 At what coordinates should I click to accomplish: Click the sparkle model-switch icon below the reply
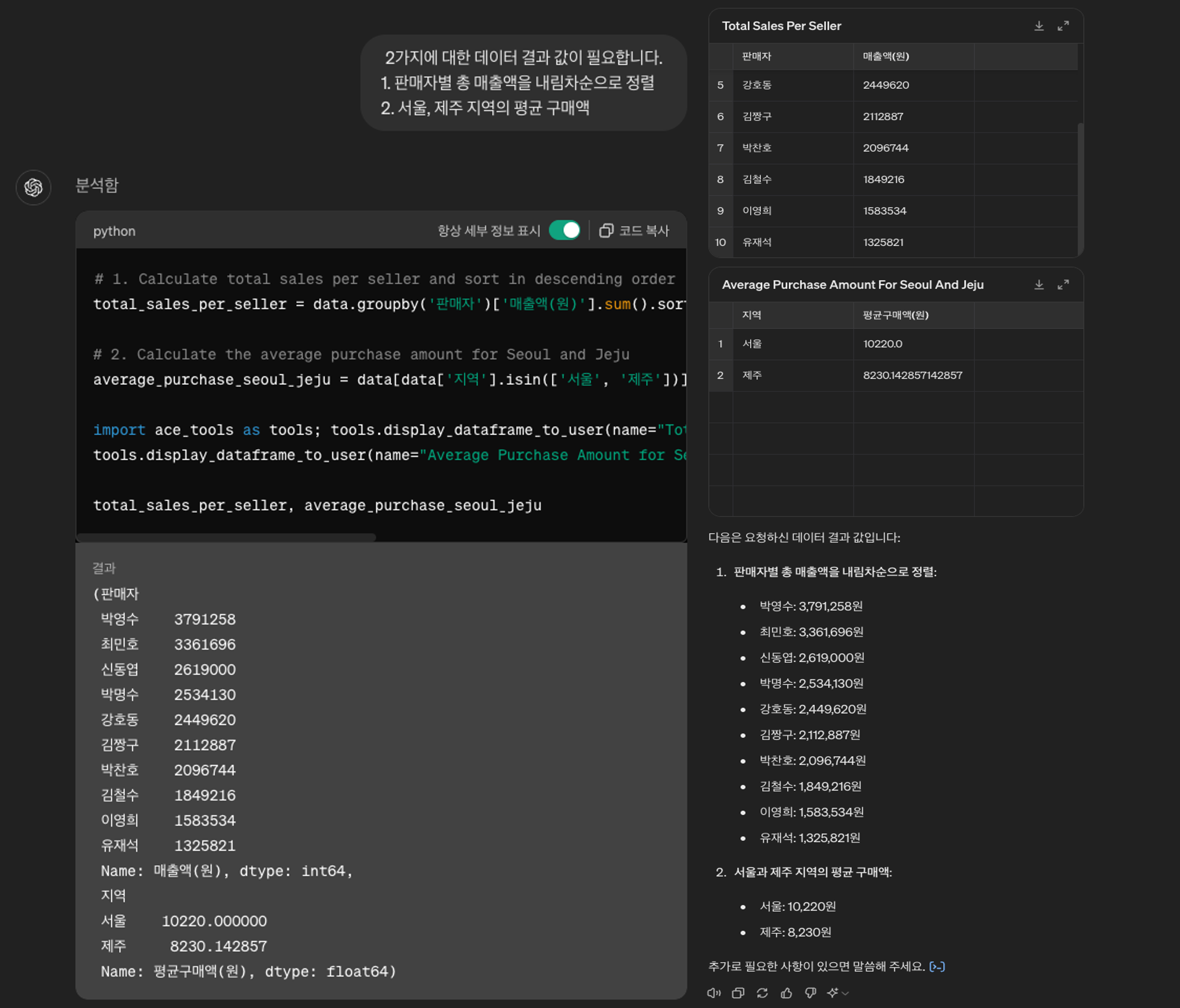[833, 993]
